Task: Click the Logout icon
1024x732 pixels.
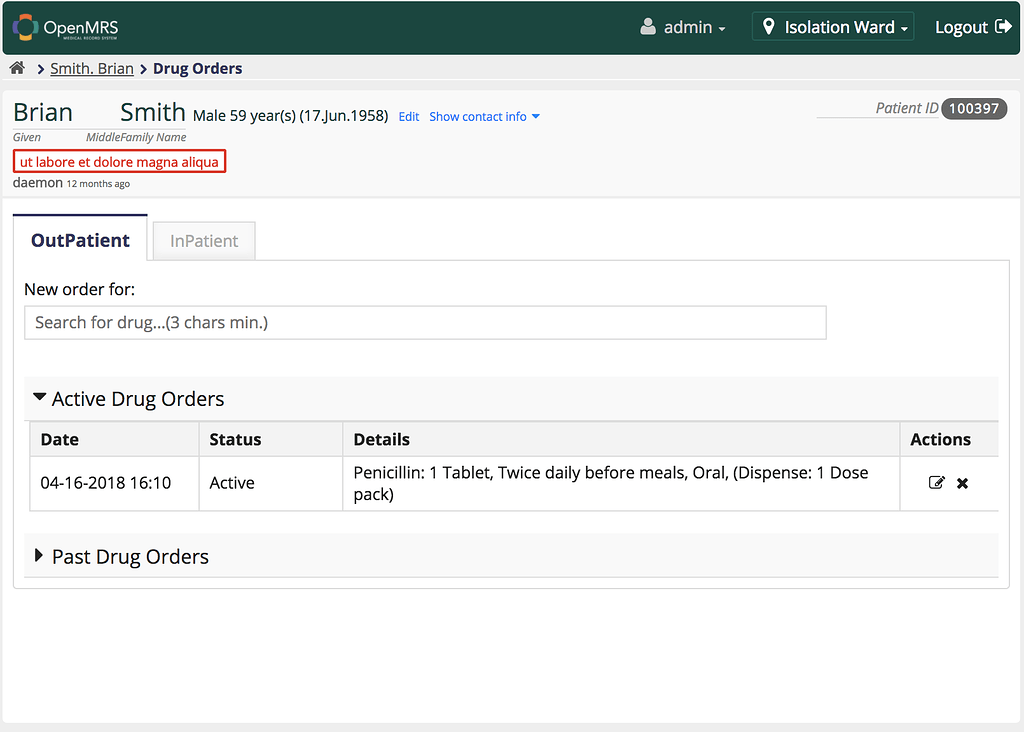Action: (1005, 26)
